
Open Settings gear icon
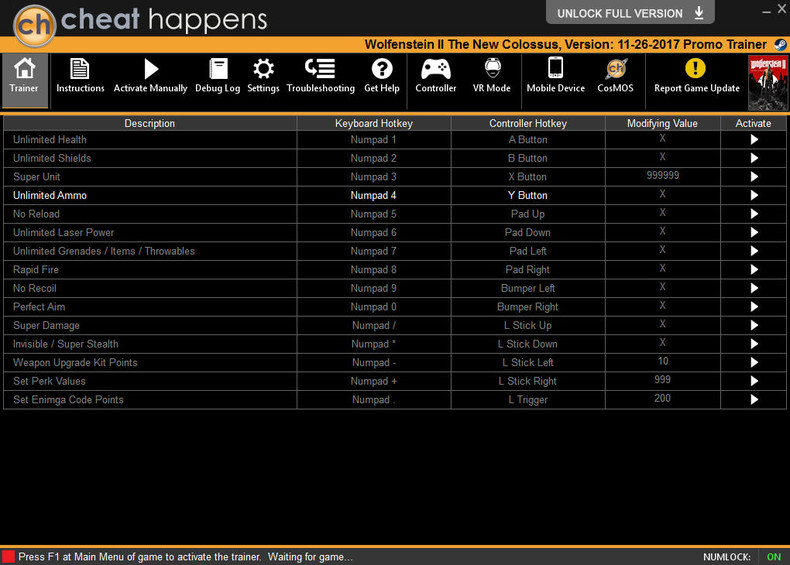[x=263, y=69]
